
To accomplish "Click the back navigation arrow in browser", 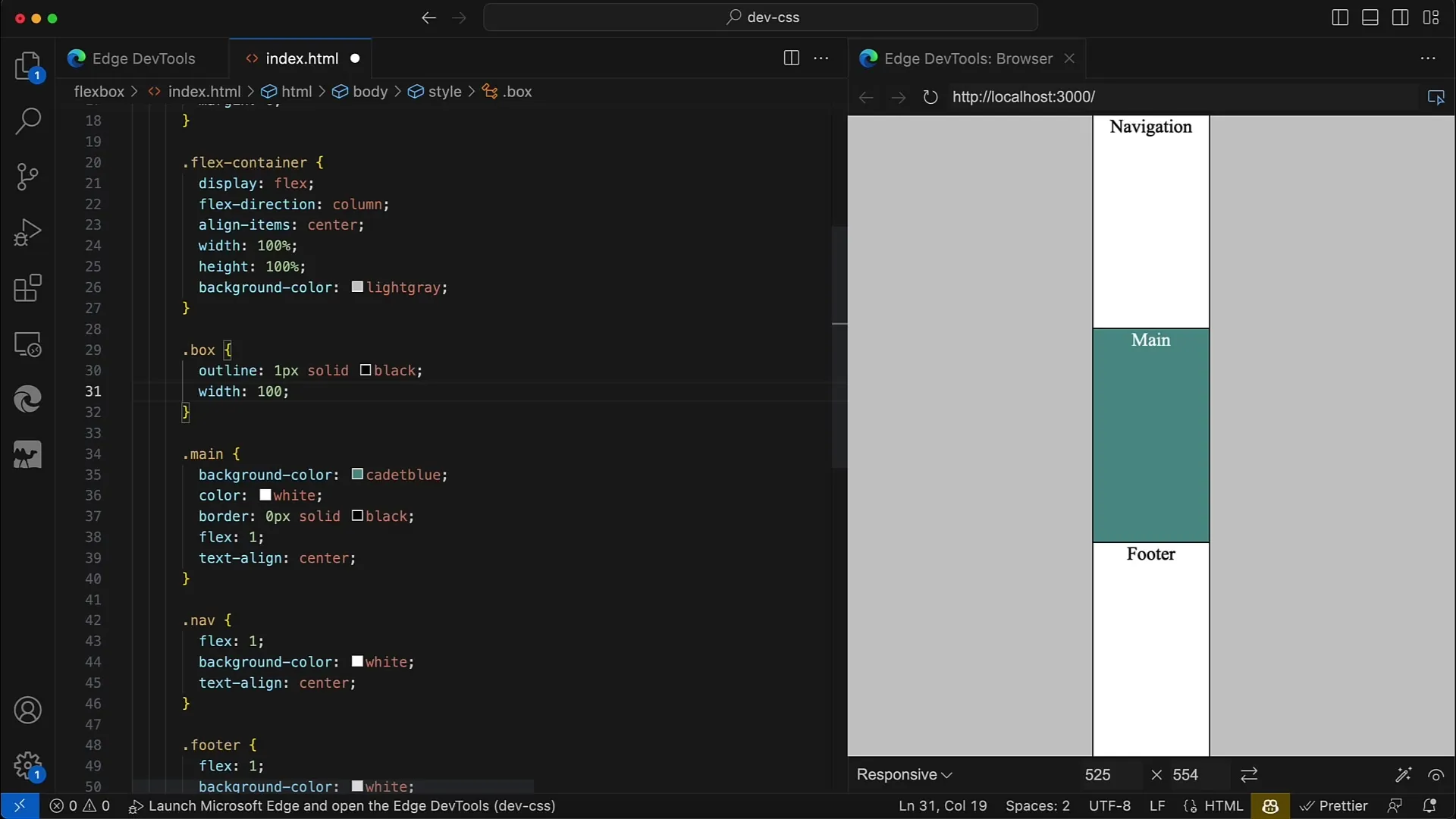I will (x=865, y=97).
